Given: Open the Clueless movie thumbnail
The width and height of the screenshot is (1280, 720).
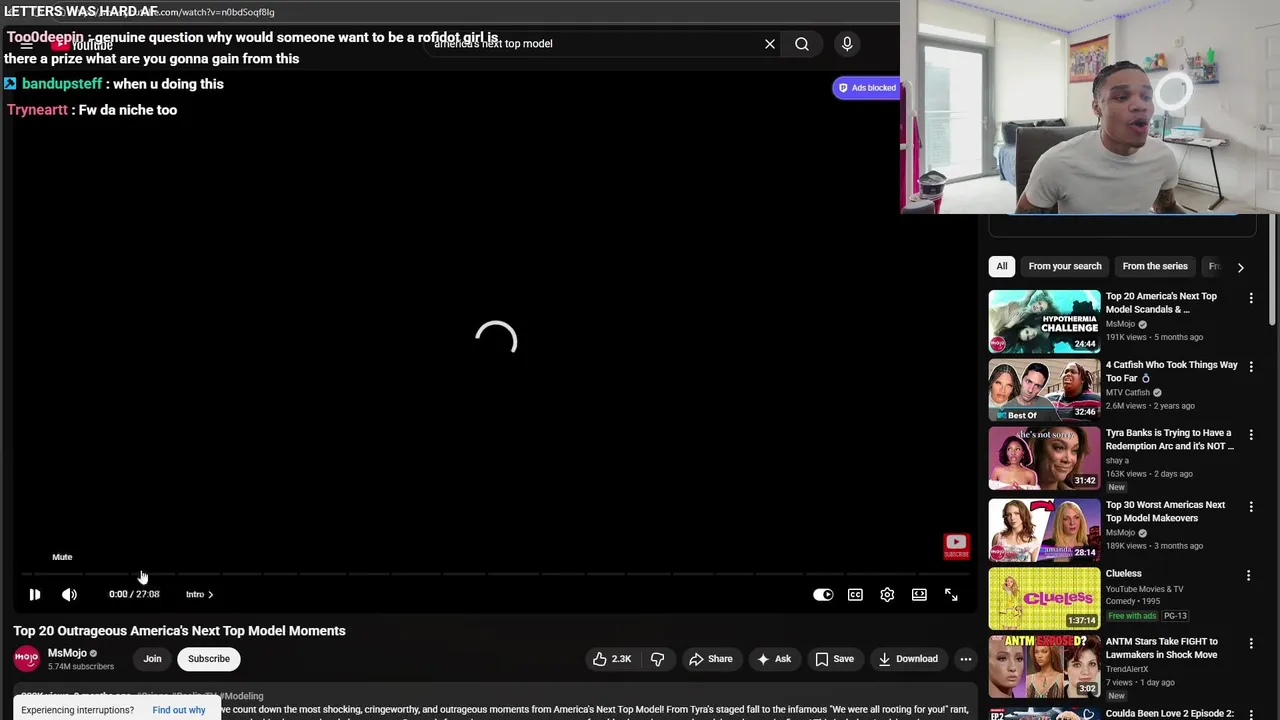Looking at the screenshot, I should click(x=1044, y=598).
